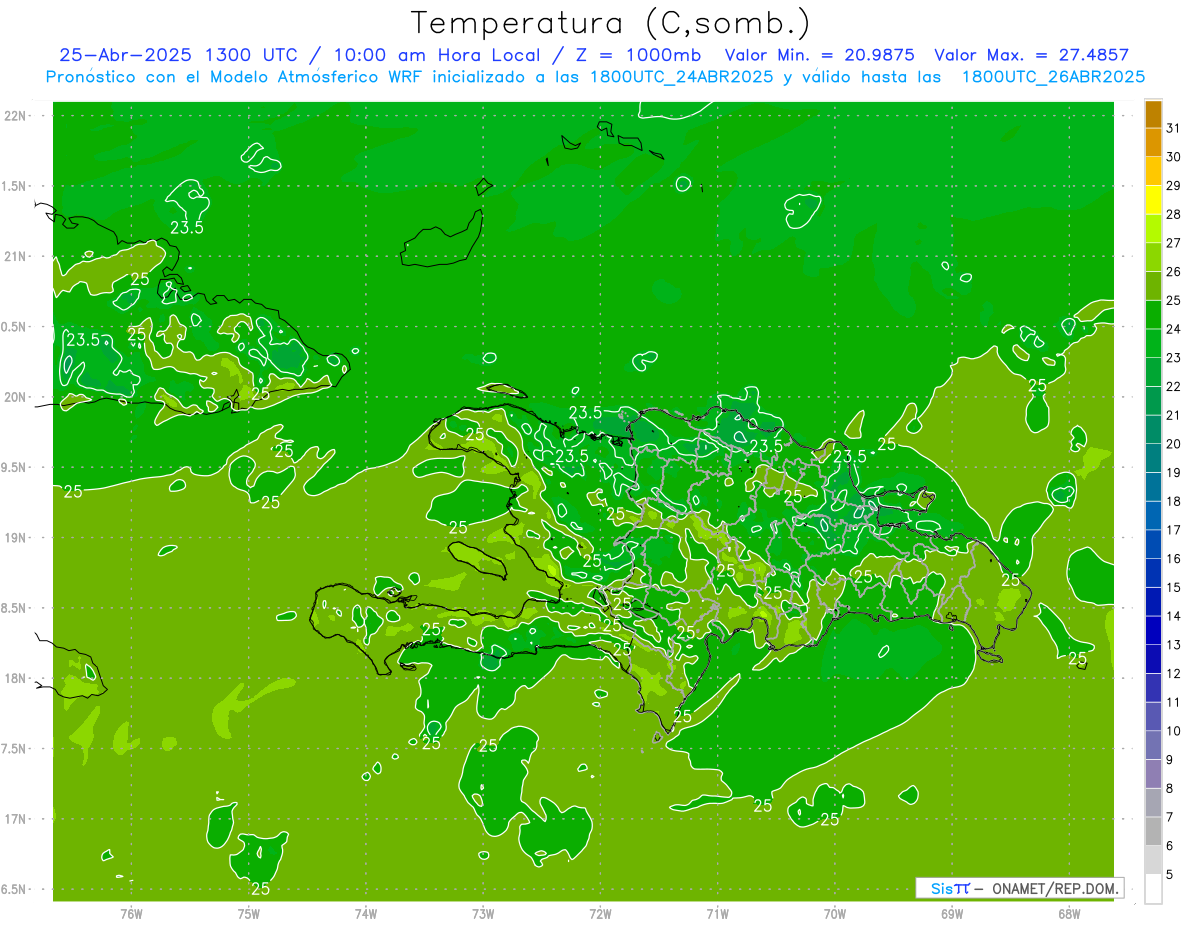Image resolution: width=1200 pixels, height=927 pixels.
Task: Click the '74W' longitude axis label
Action: tap(365, 913)
